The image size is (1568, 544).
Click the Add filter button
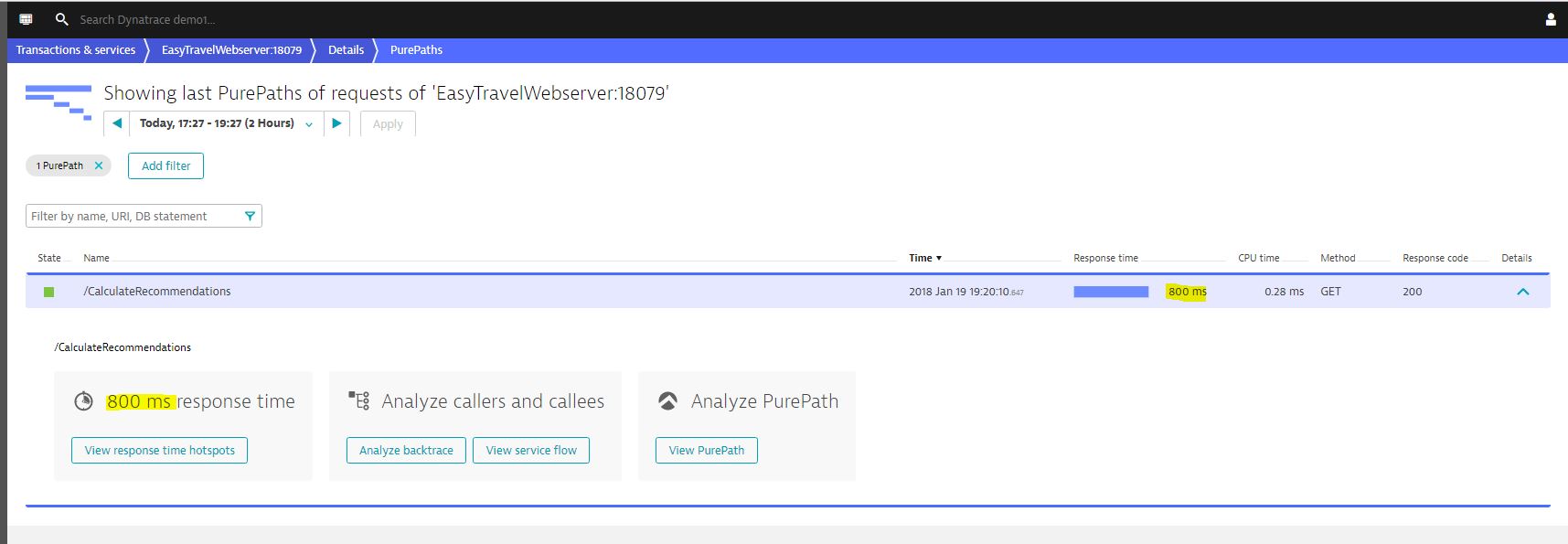tap(165, 165)
